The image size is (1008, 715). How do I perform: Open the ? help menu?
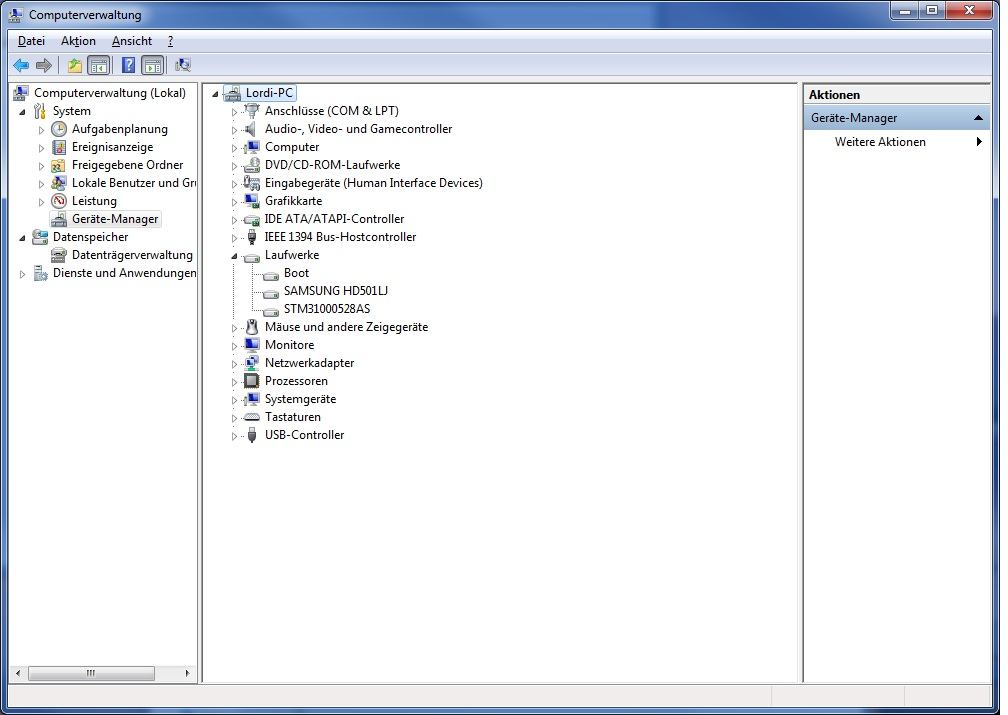point(170,41)
